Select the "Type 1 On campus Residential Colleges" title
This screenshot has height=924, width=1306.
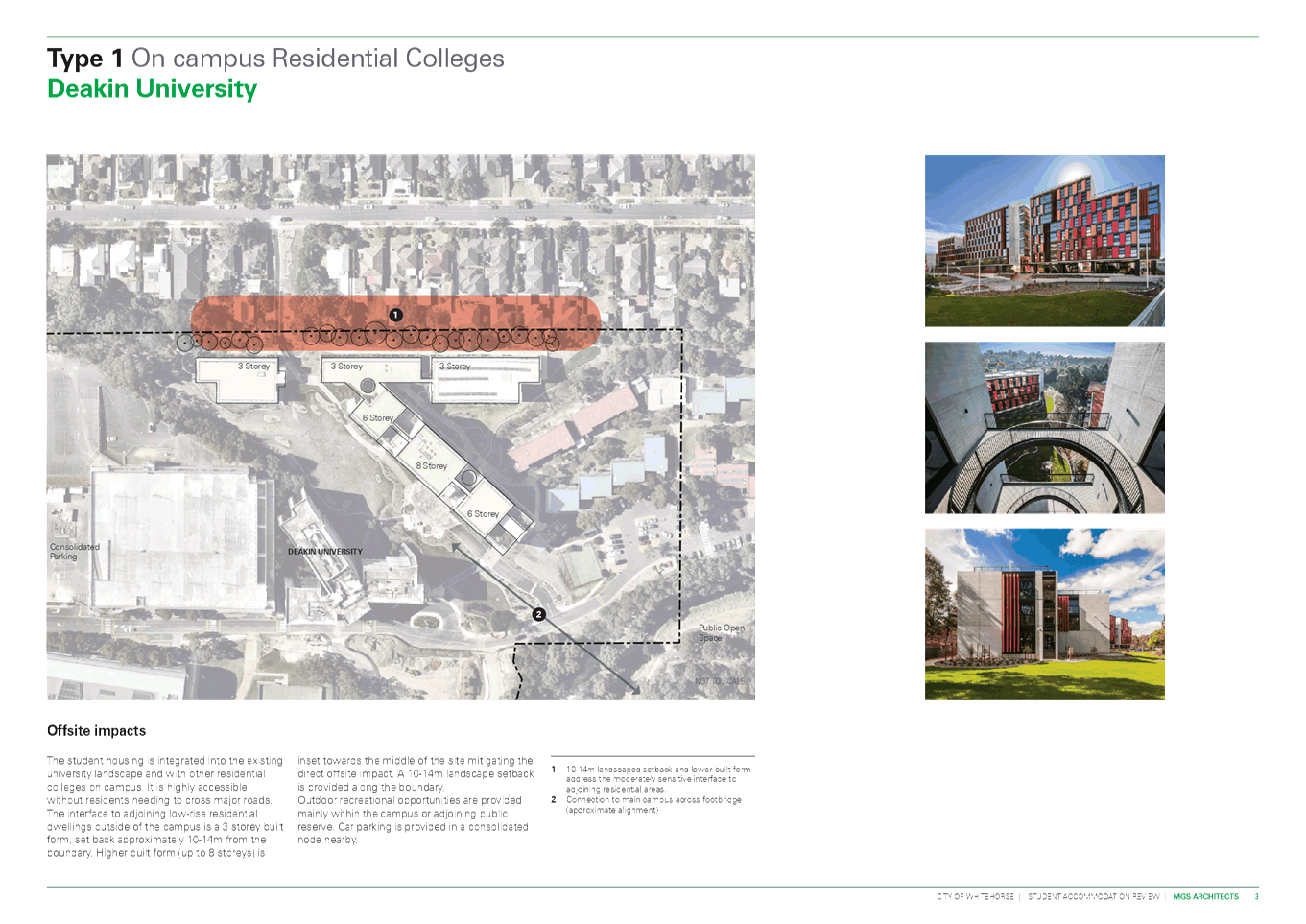275,59
